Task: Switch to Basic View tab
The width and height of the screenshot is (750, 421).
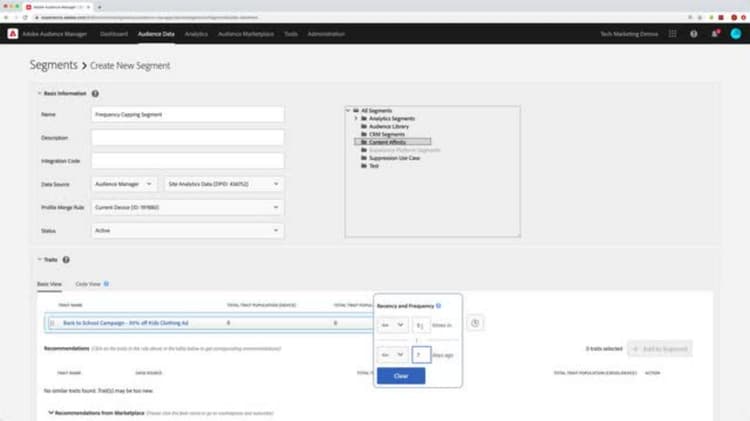Action: click(49, 284)
